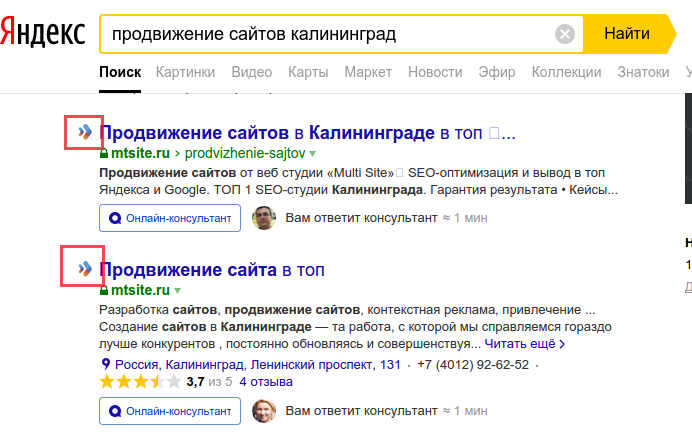Click the '3,7 из 5' rating text

click(x=209, y=382)
